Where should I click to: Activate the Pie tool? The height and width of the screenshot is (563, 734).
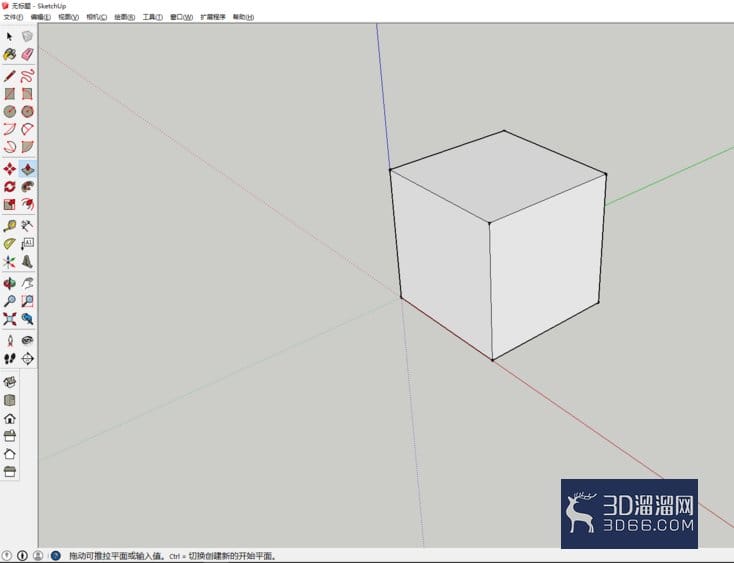click(27, 147)
